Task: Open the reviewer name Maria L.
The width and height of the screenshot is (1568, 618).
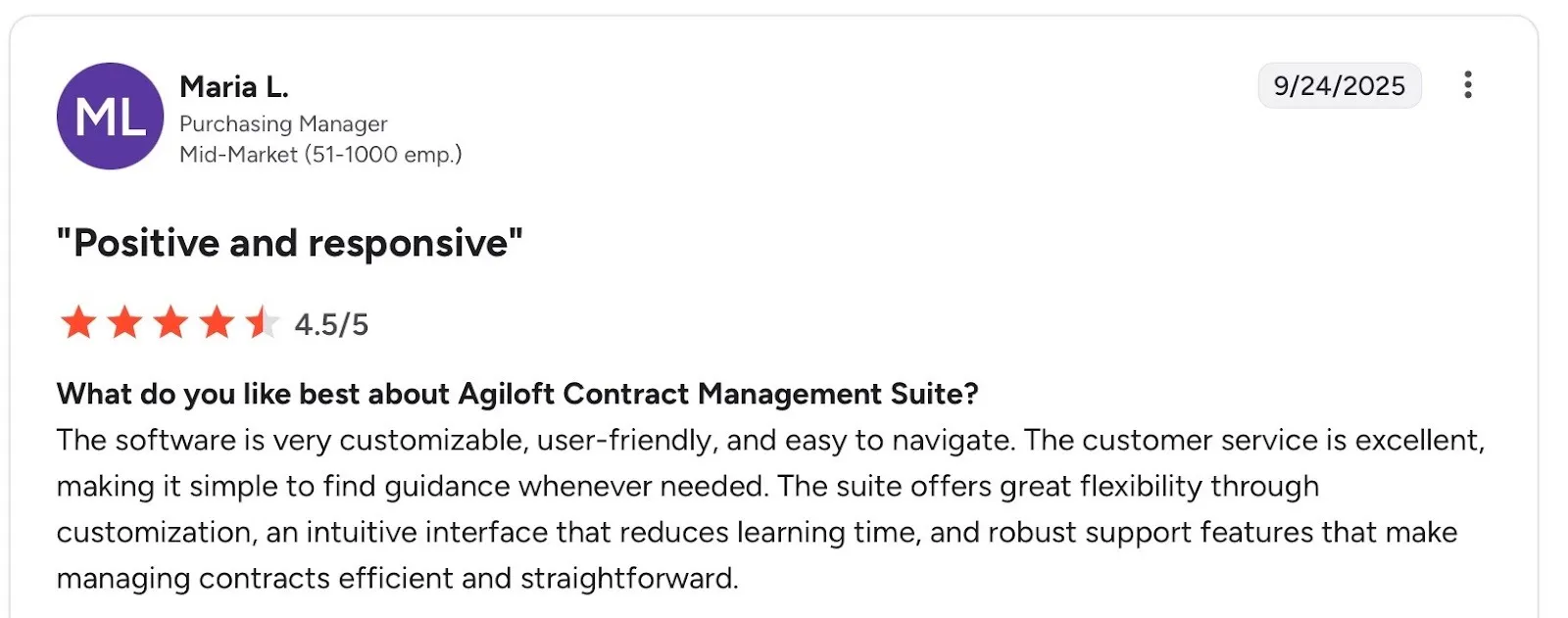Action: tap(233, 86)
